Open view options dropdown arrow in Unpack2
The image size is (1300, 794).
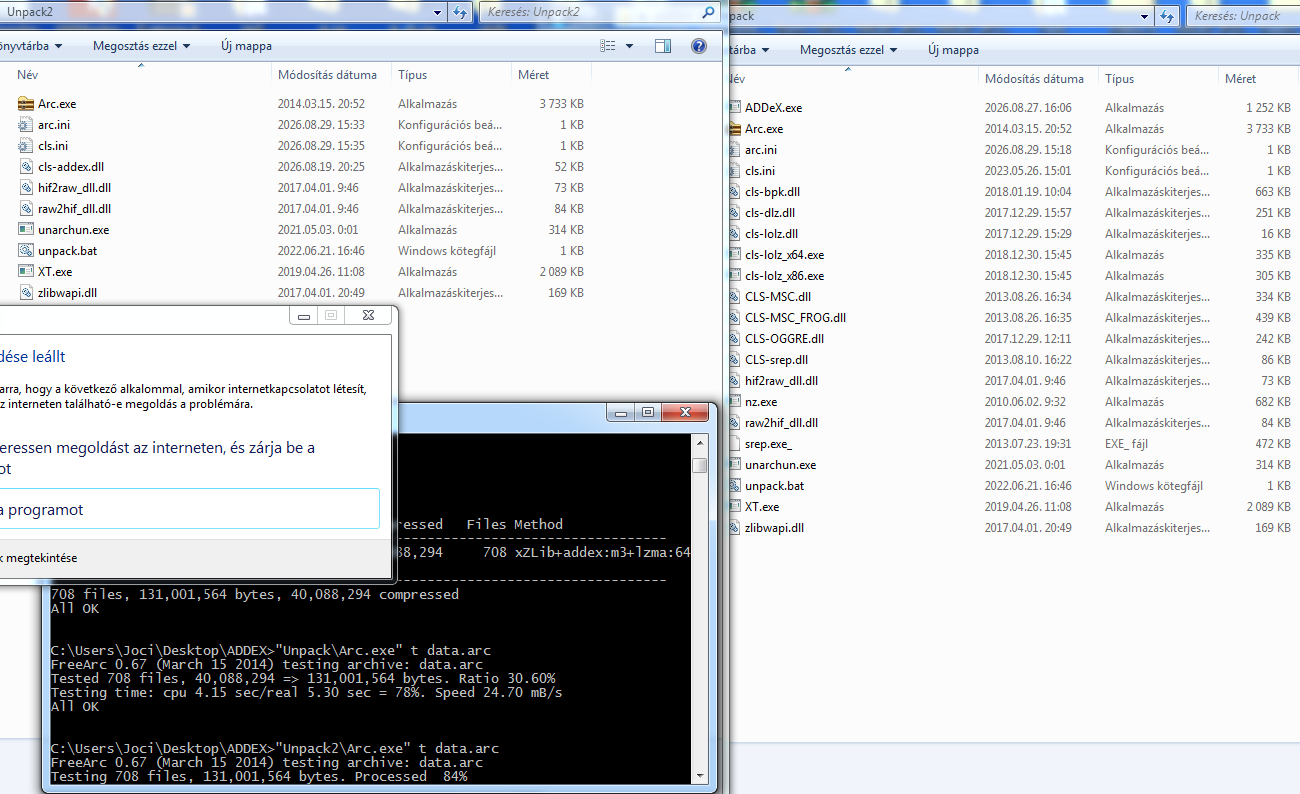click(x=629, y=46)
